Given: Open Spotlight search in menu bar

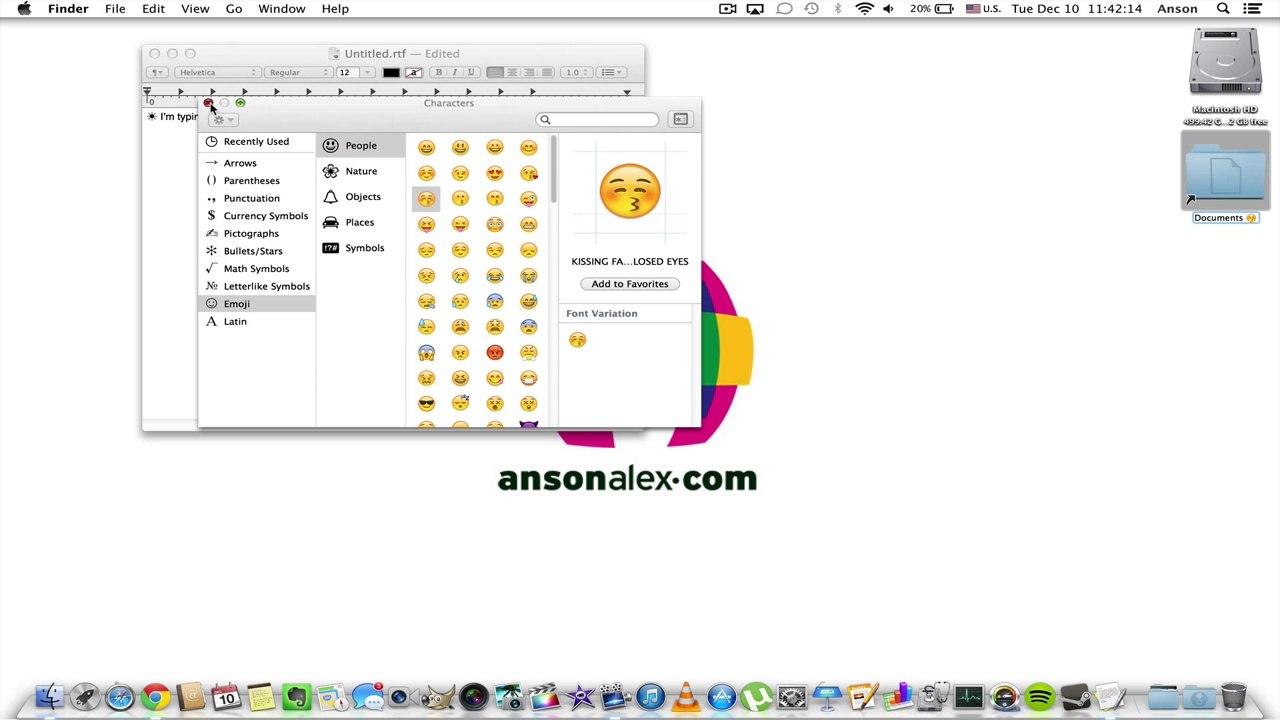Looking at the screenshot, I should coord(1223,9).
